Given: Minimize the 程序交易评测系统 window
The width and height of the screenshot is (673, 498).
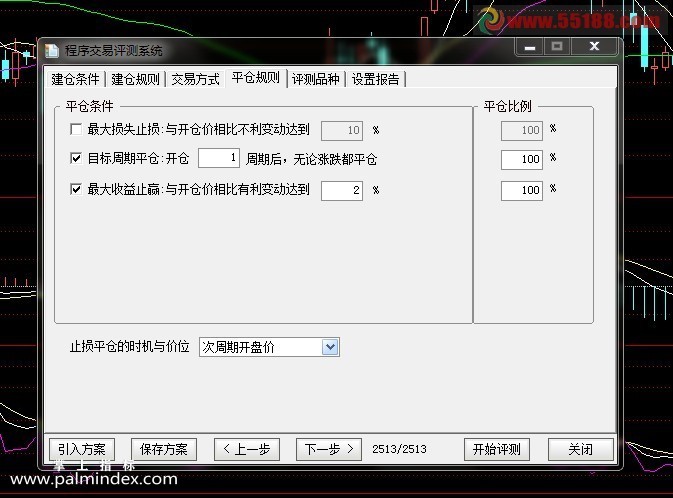Looking at the screenshot, I should [530, 46].
